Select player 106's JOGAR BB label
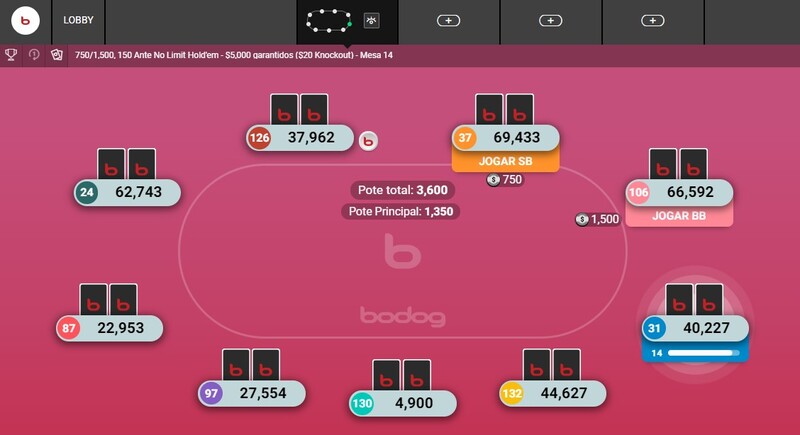The width and height of the screenshot is (800, 435). pyautogui.click(x=679, y=216)
